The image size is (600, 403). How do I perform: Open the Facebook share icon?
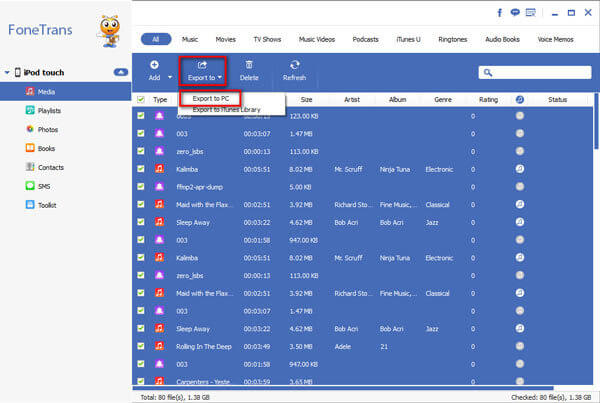pyautogui.click(x=499, y=13)
